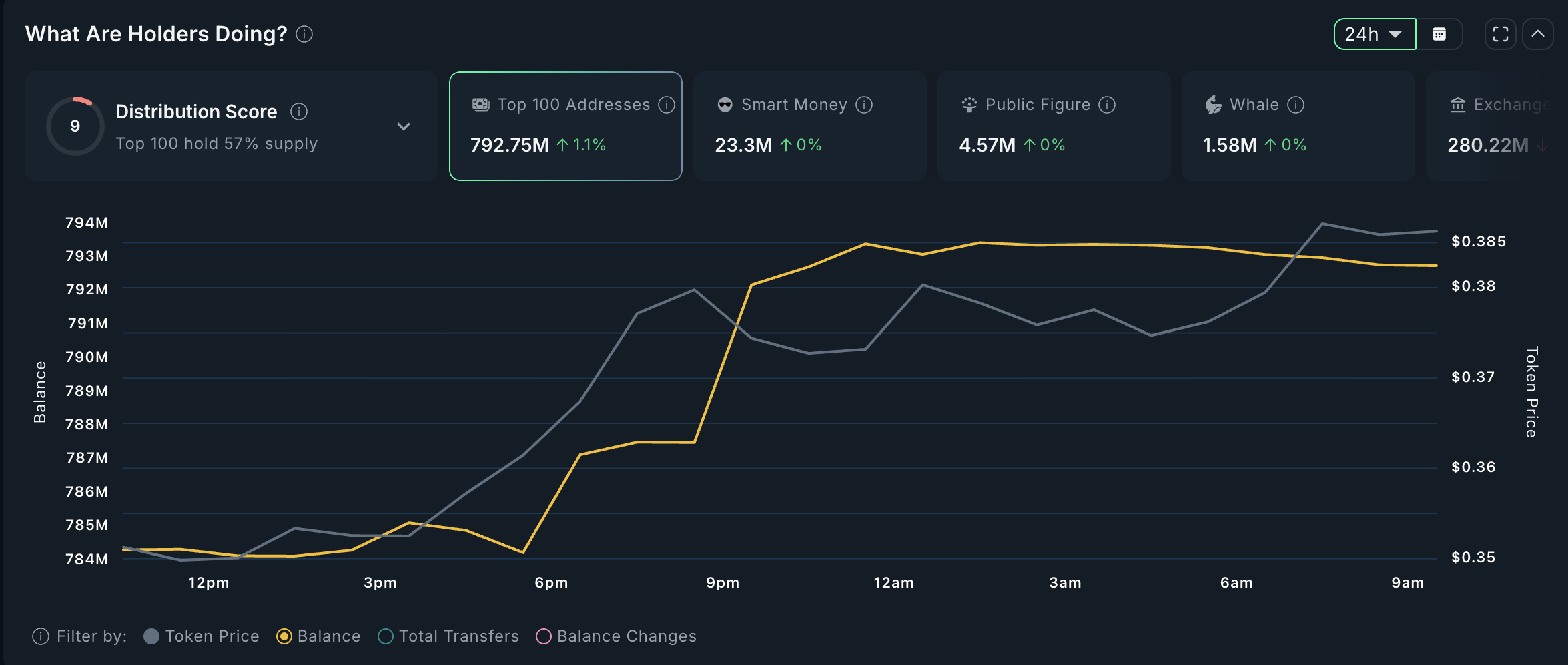
Task: Click the Distribution Score gauge ring
Action: (75, 126)
